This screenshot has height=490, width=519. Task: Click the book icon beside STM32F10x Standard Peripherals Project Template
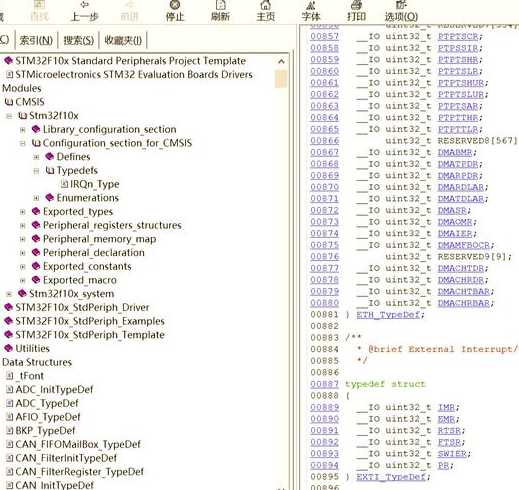tap(8, 61)
